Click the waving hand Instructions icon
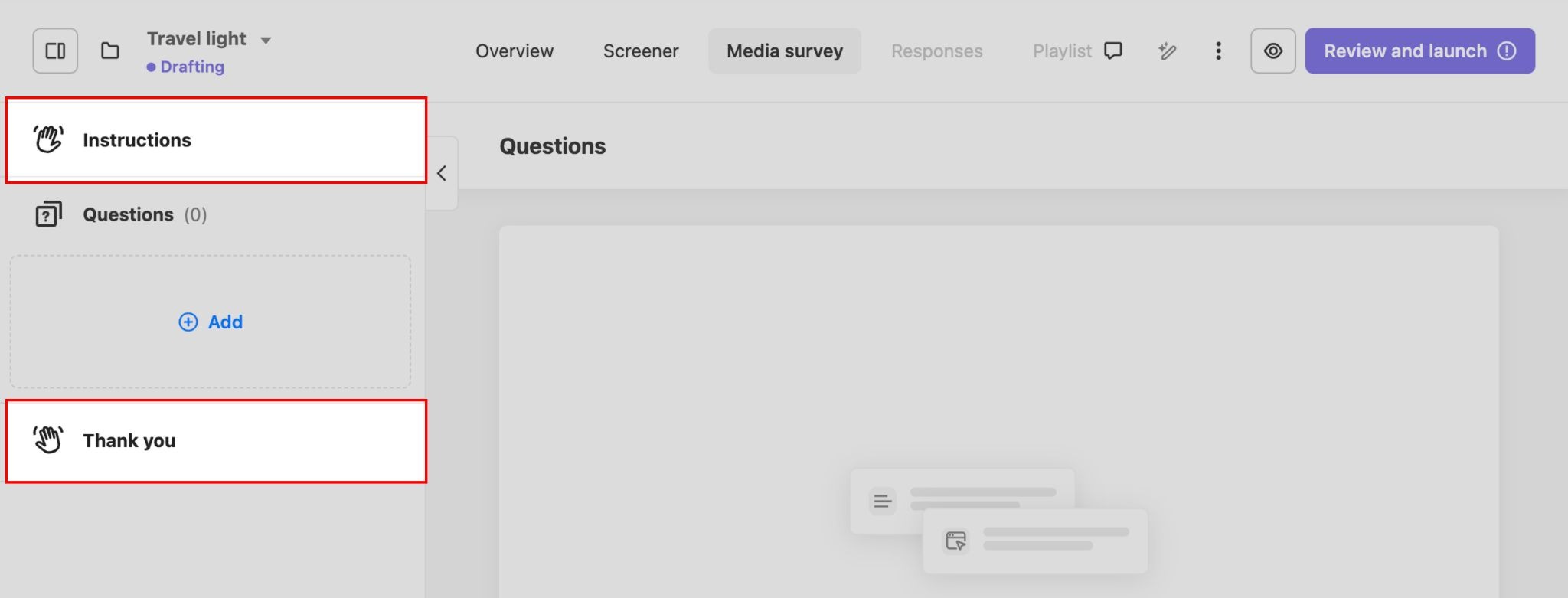This screenshot has height=598, width=1568. coord(48,139)
